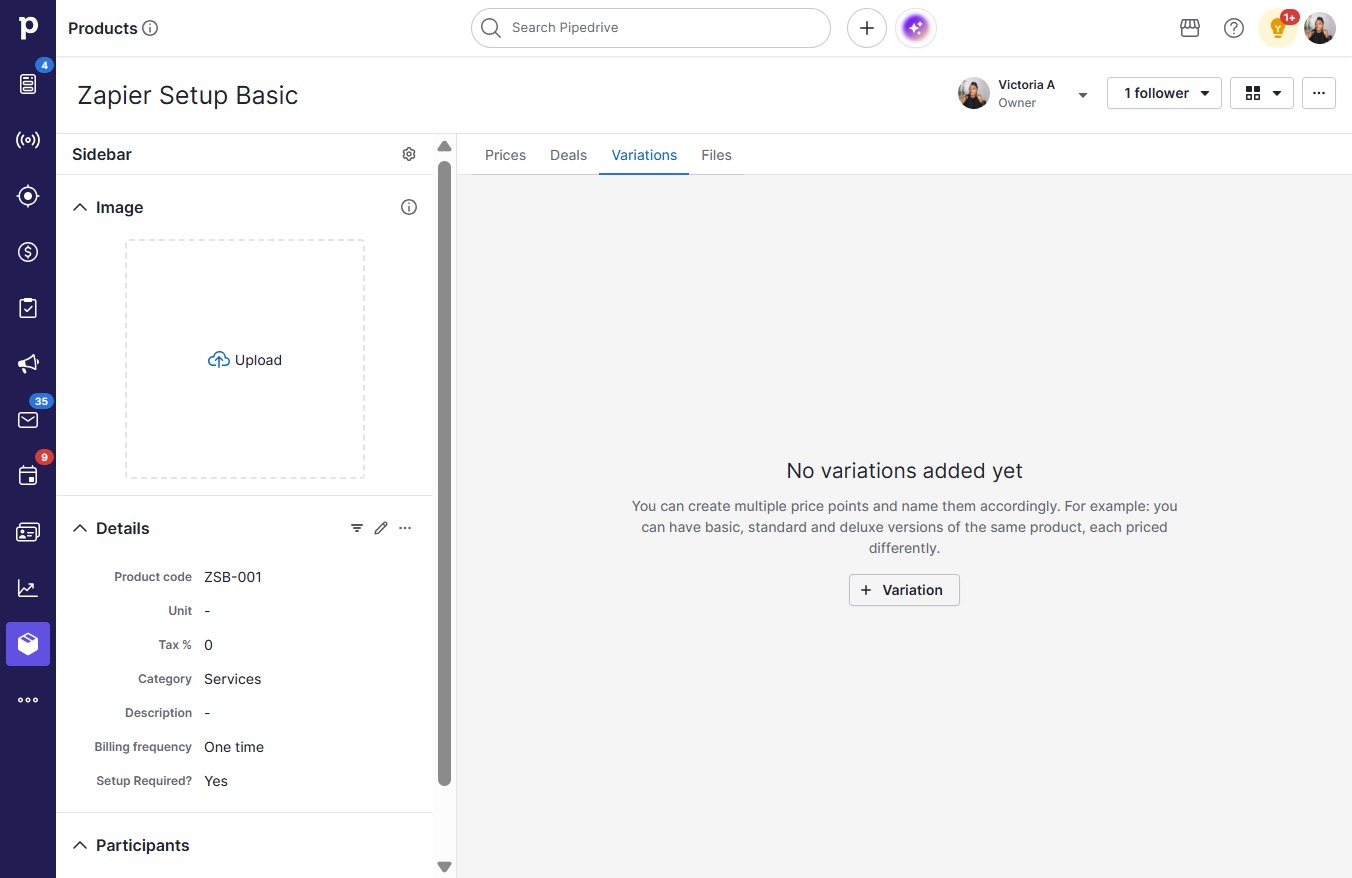The height and width of the screenshot is (878, 1352).
Task: Click the quick add plus button
Action: (867, 28)
